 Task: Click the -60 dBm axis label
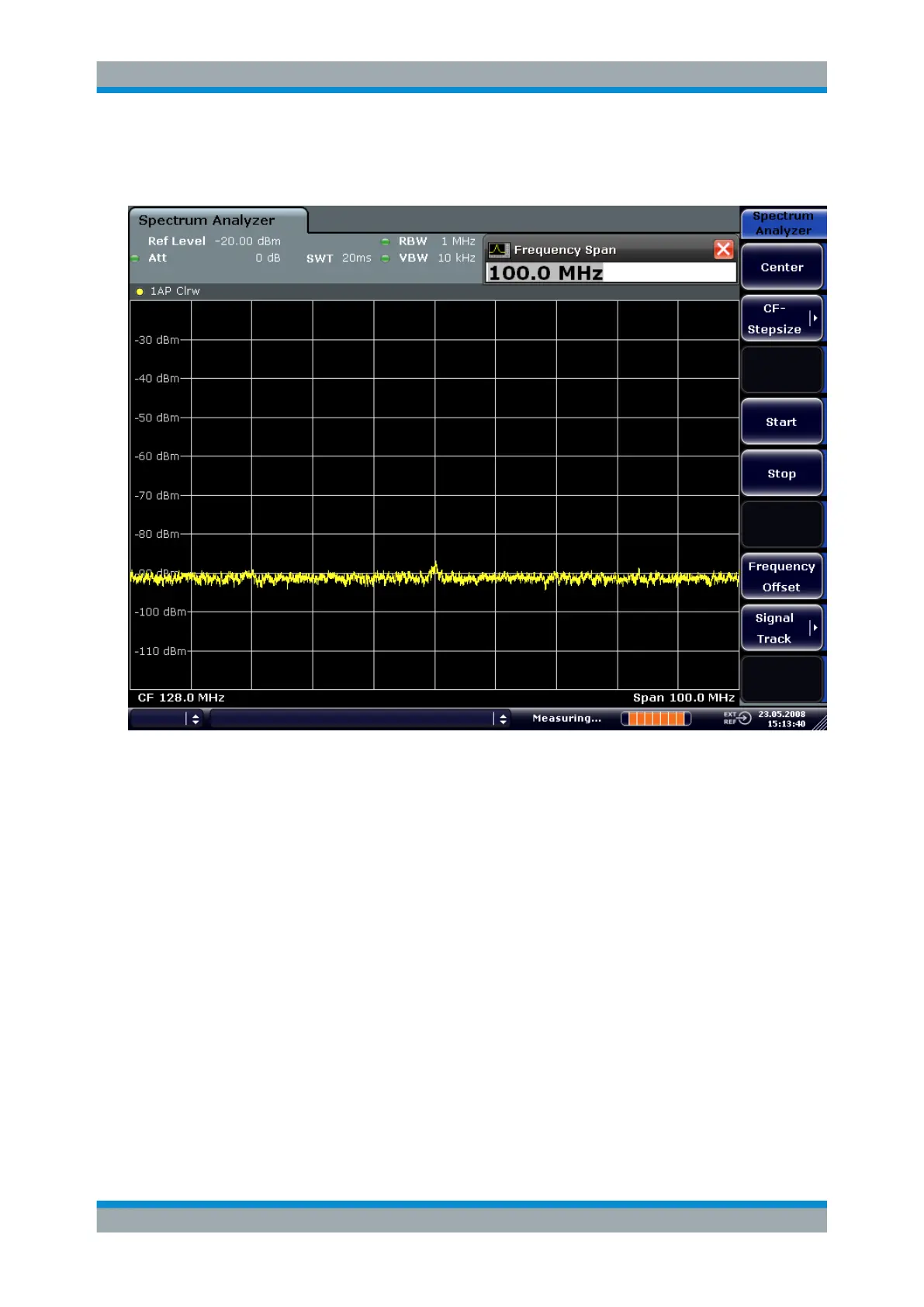tap(157, 456)
